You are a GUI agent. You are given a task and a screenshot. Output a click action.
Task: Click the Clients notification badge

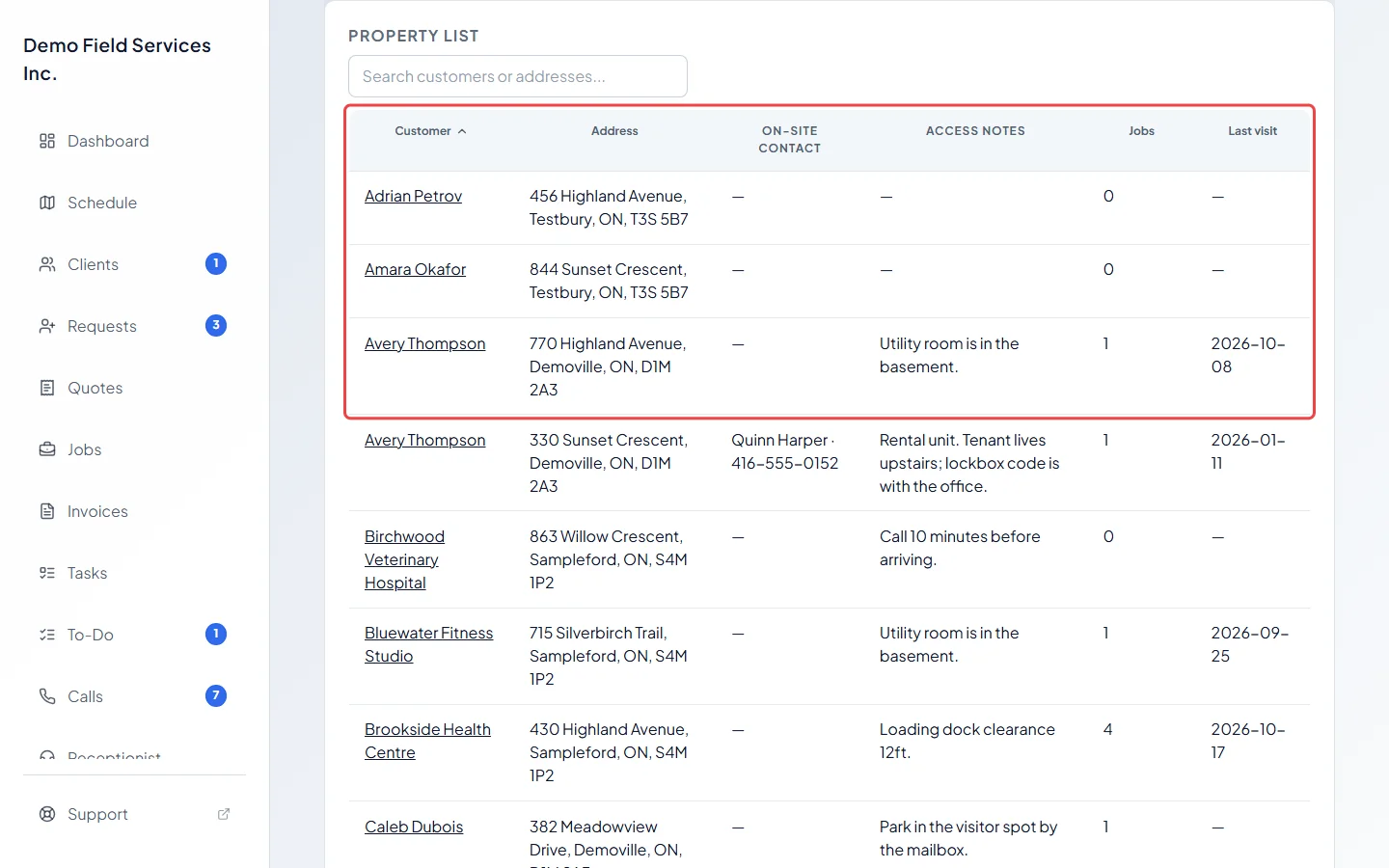click(x=216, y=263)
